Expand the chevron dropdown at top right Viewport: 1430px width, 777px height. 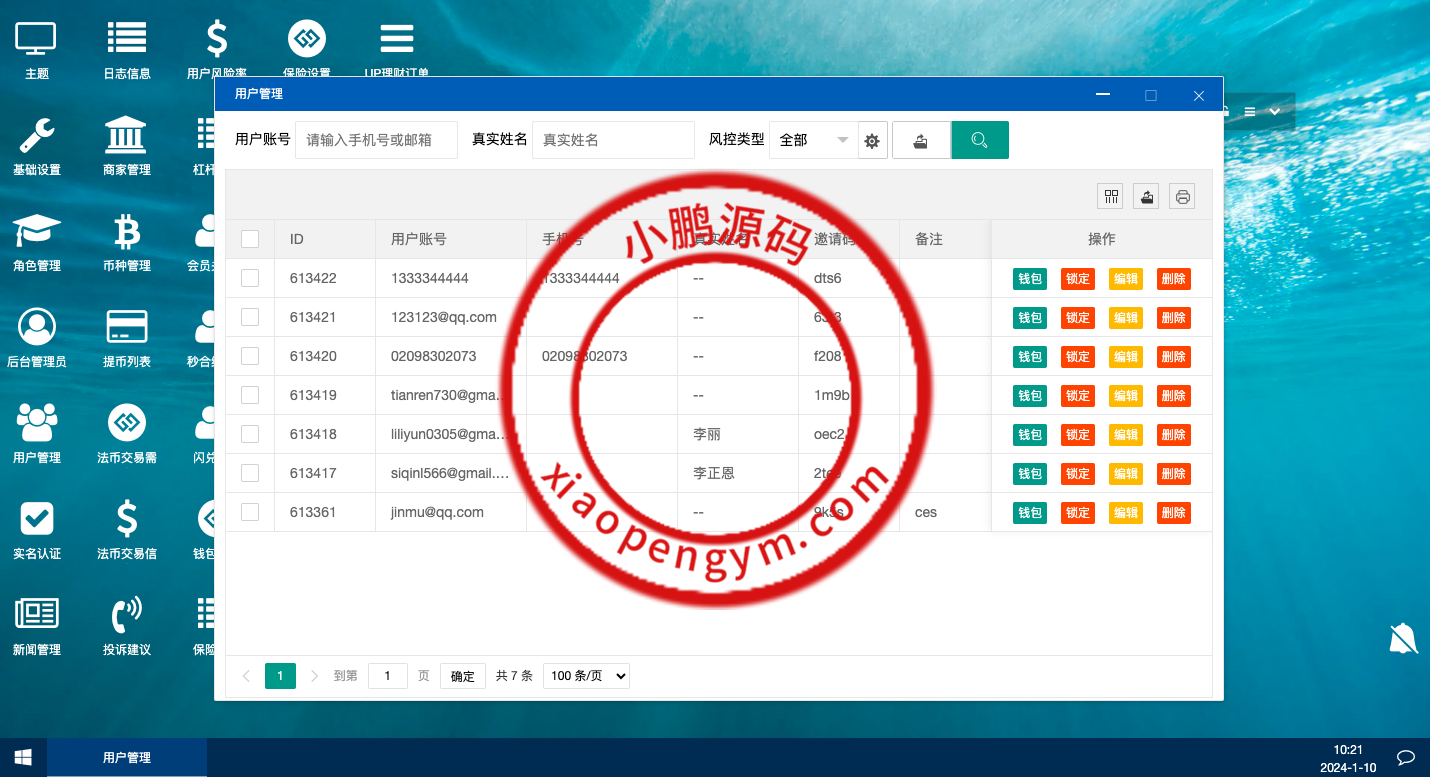[1274, 112]
